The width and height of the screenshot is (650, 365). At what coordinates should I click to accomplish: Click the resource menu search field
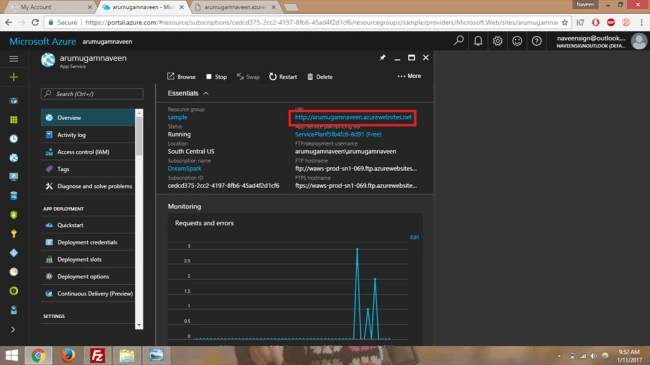click(x=92, y=94)
